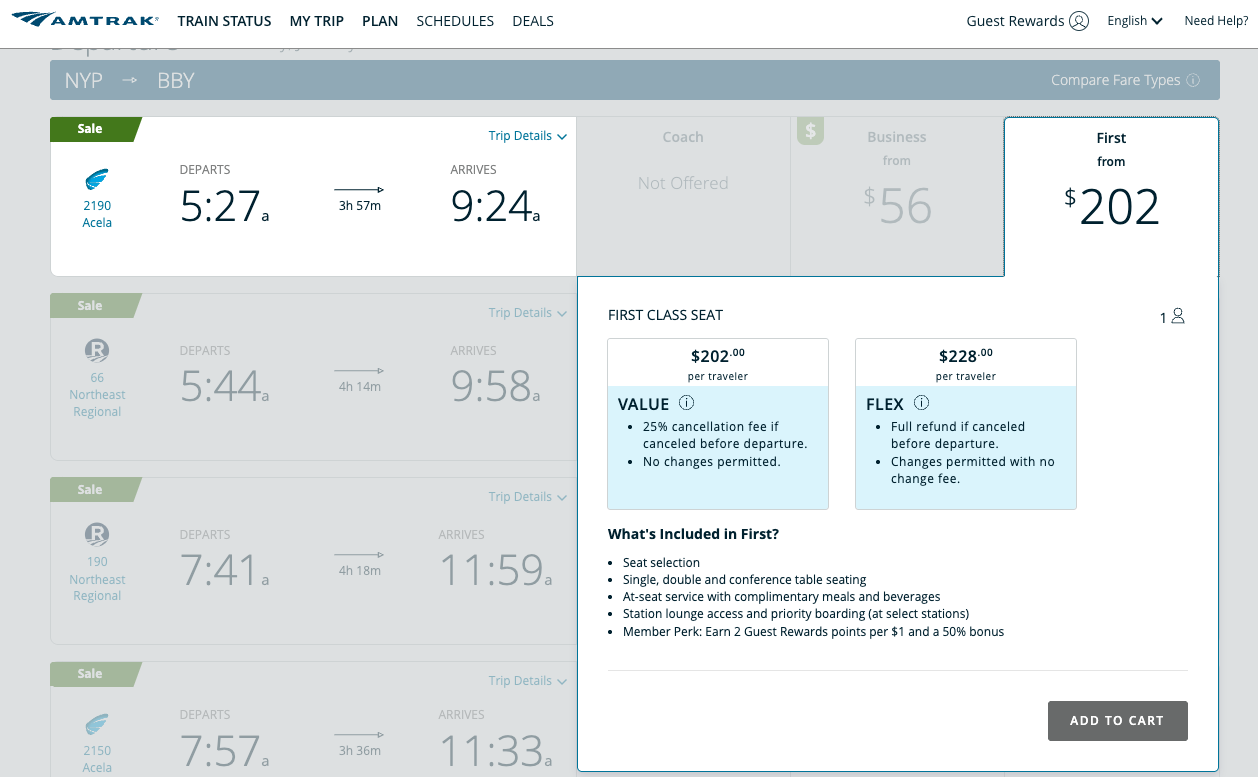Click the Northeast Regional 66 train icon

click(97, 351)
